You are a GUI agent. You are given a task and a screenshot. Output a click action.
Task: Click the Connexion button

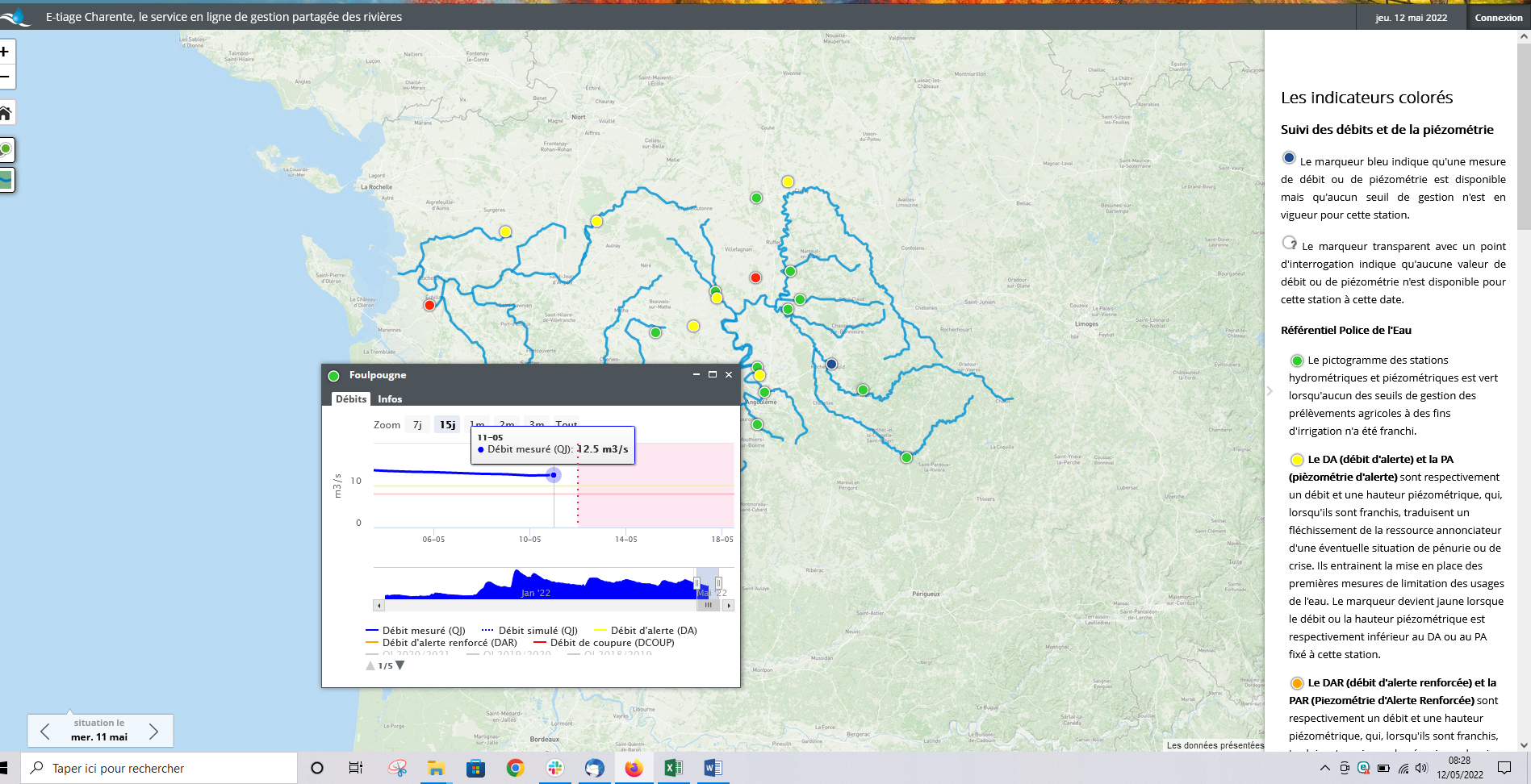tap(1498, 18)
